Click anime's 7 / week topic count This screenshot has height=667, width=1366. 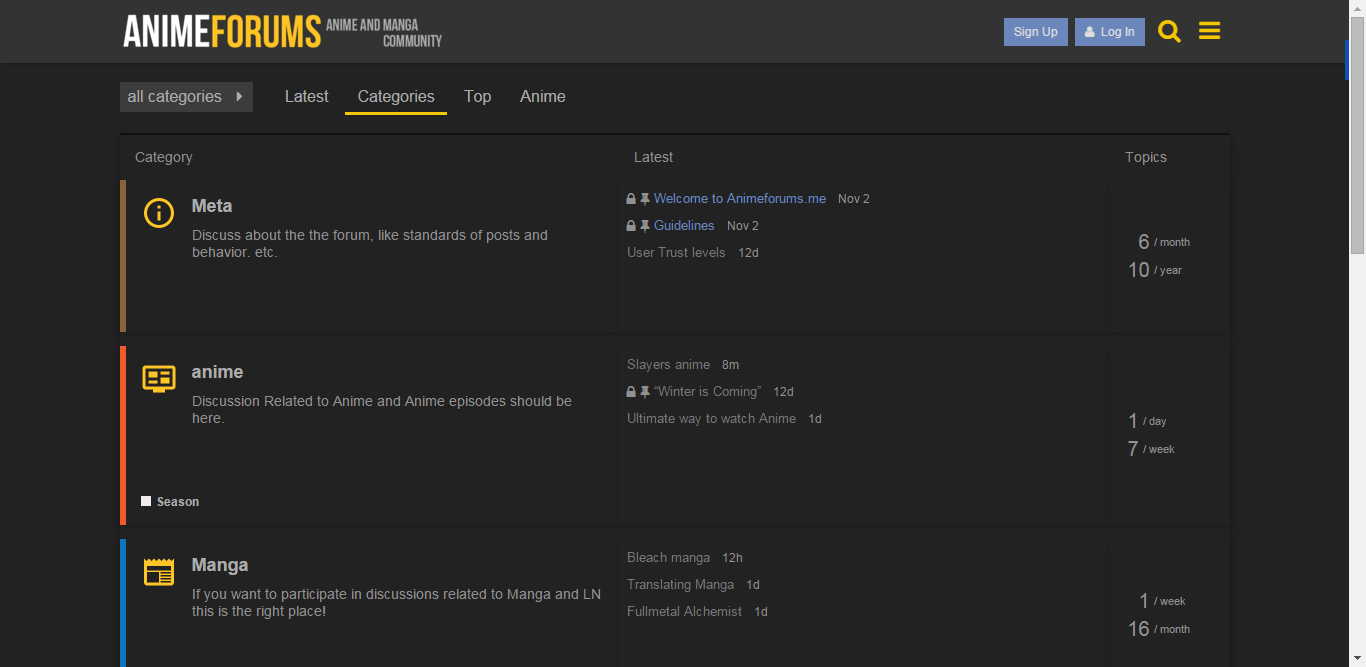click(x=1151, y=449)
